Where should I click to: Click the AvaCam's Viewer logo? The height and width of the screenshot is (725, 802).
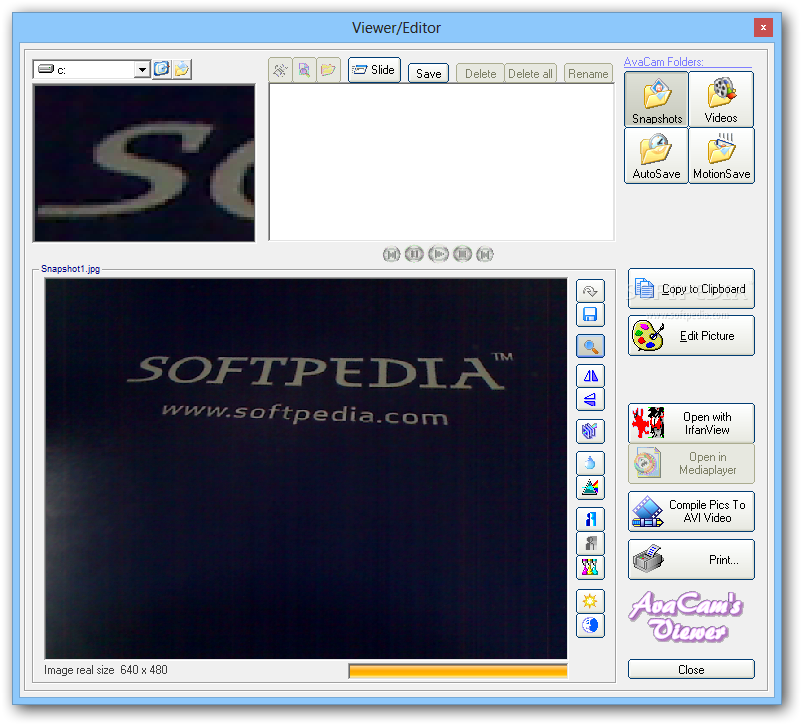(x=685, y=617)
